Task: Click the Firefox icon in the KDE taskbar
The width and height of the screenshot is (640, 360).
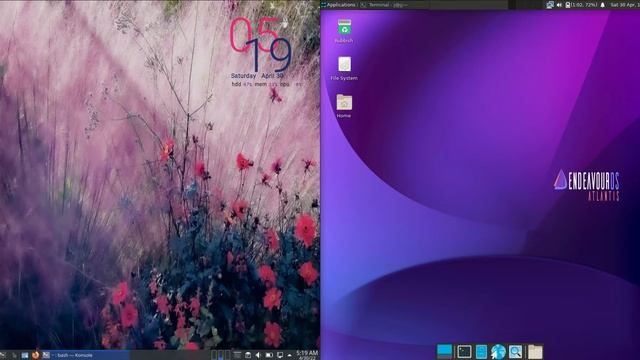Action: click(36, 355)
